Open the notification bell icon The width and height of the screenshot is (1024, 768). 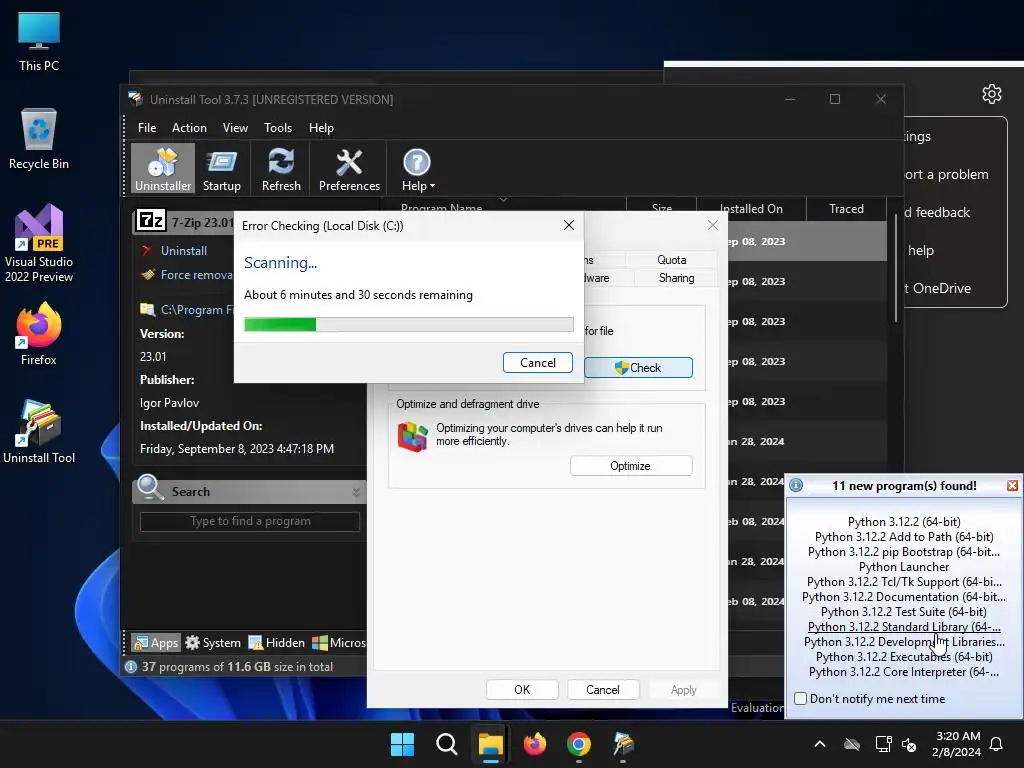point(997,744)
